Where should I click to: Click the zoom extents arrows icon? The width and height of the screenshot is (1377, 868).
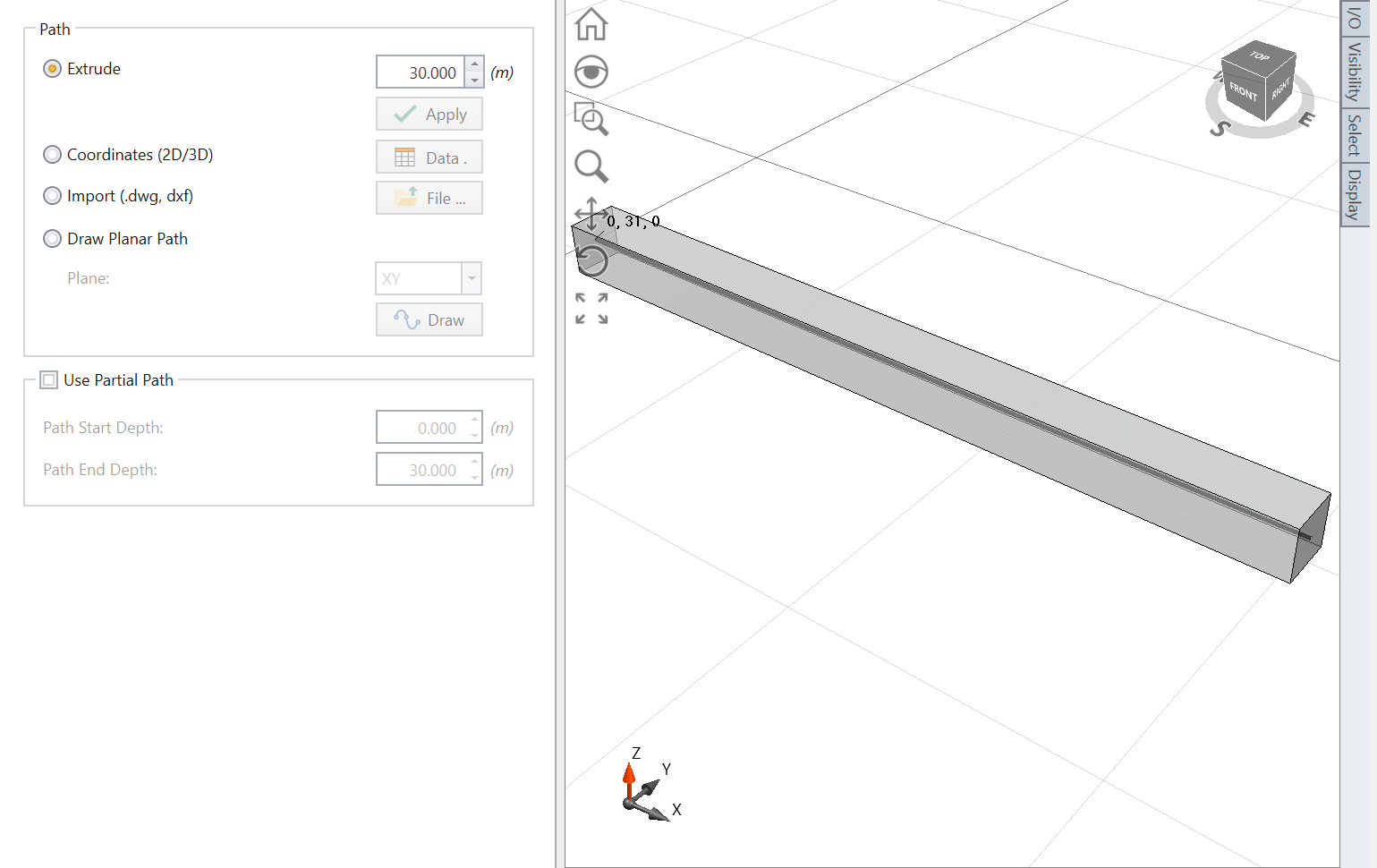[x=591, y=308]
